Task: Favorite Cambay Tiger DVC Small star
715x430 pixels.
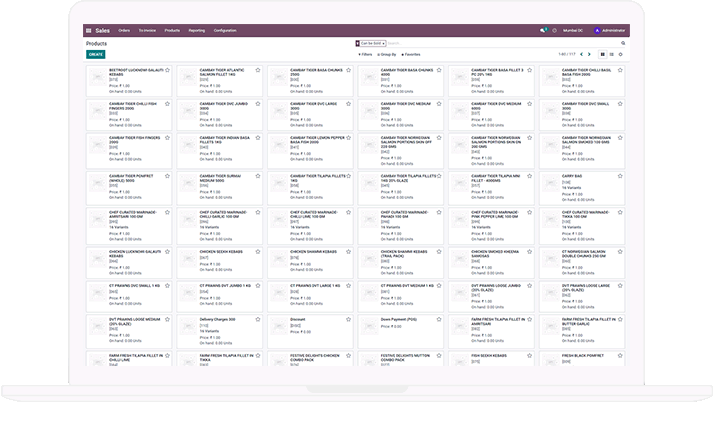Action: (620, 104)
